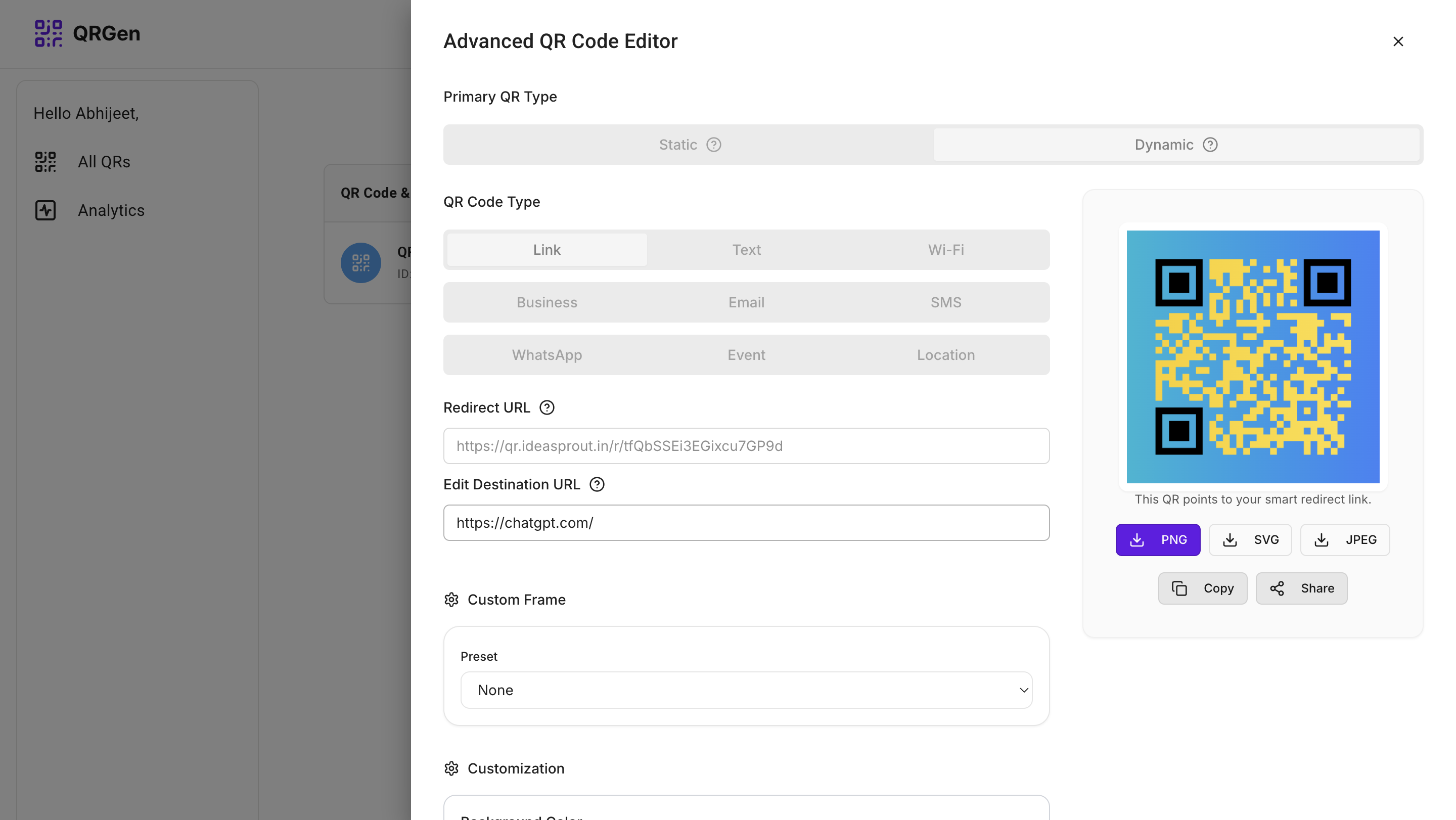
Task: Download the QR code as SVG
Action: (1250, 540)
